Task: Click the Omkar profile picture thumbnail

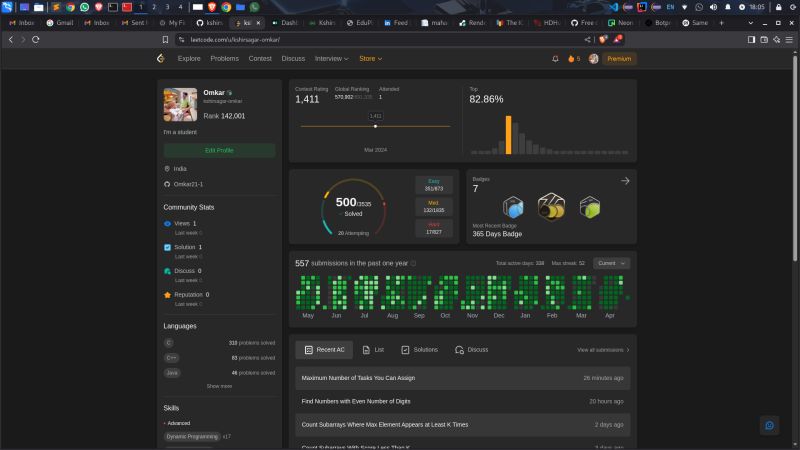Action: coord(180,105)
